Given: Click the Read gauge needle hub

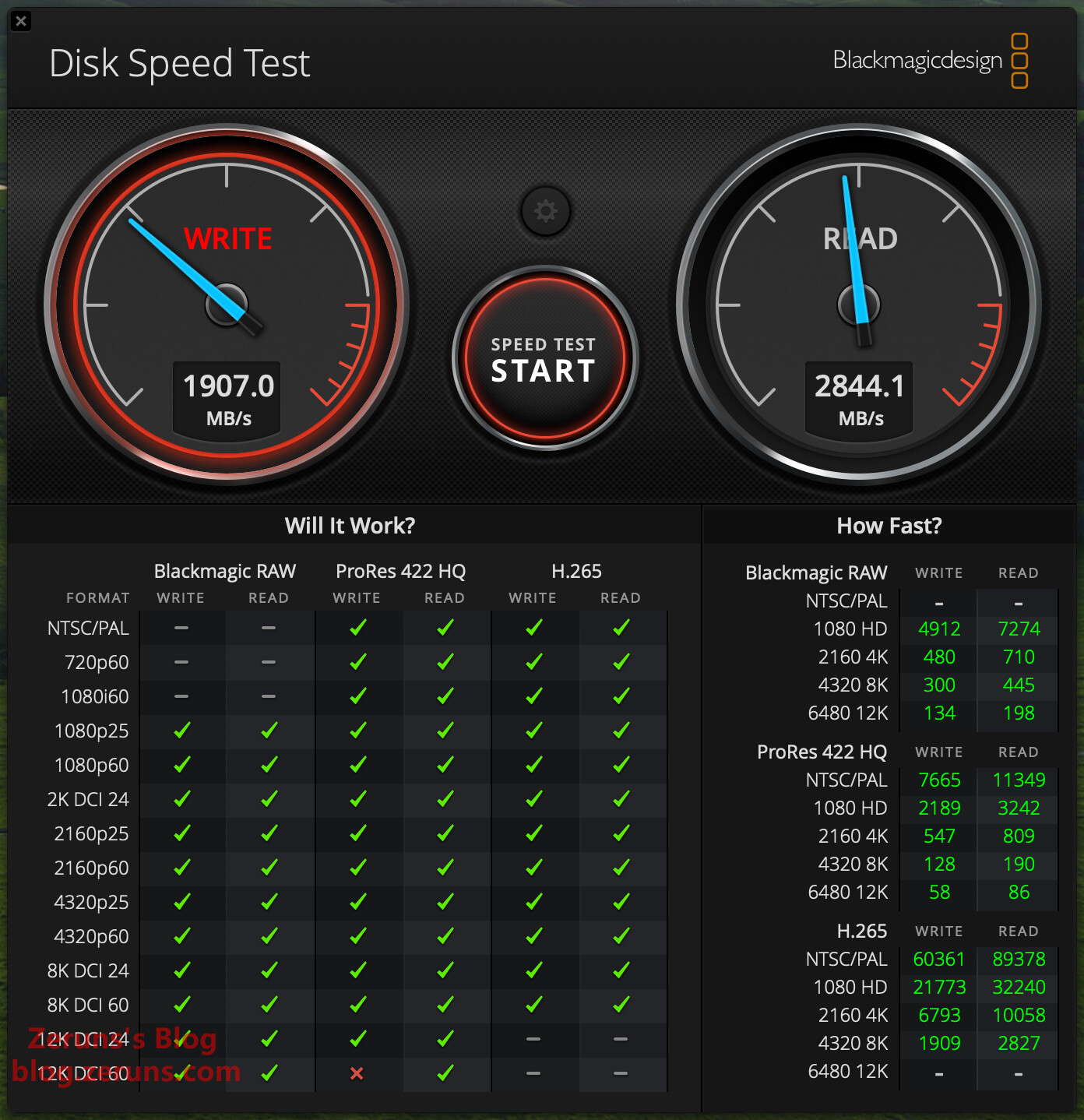Looking at the screenshot, I should click(x=859, y=305).
